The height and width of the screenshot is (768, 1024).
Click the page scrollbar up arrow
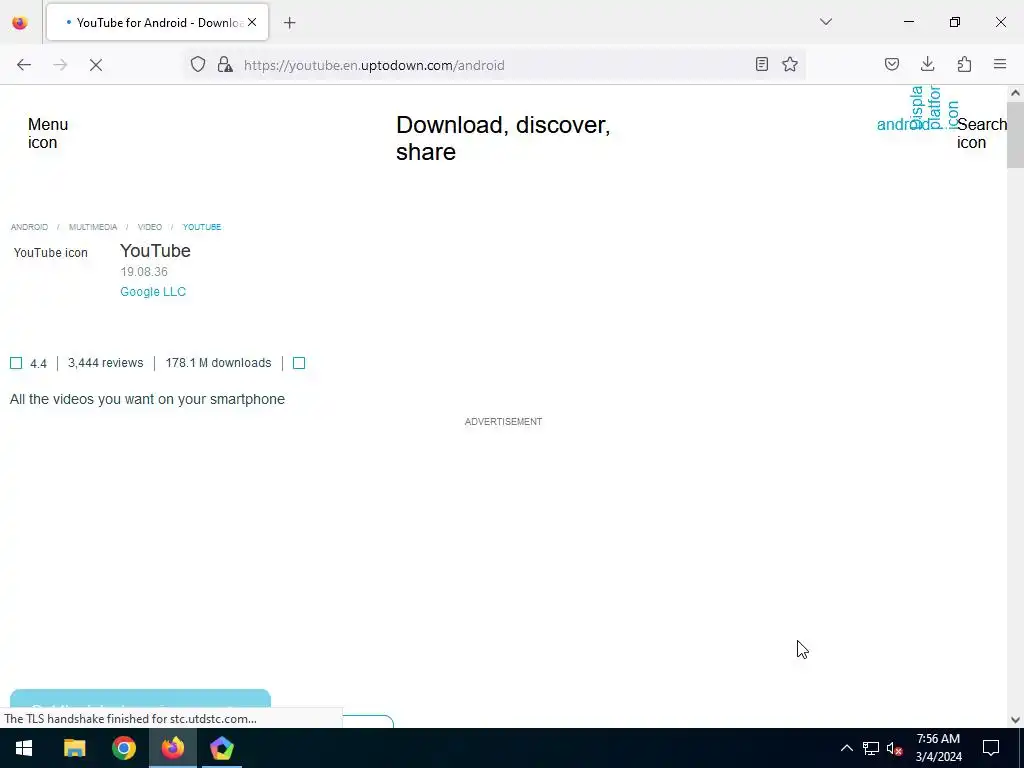pyautogui.click(x=1015, y=93)
